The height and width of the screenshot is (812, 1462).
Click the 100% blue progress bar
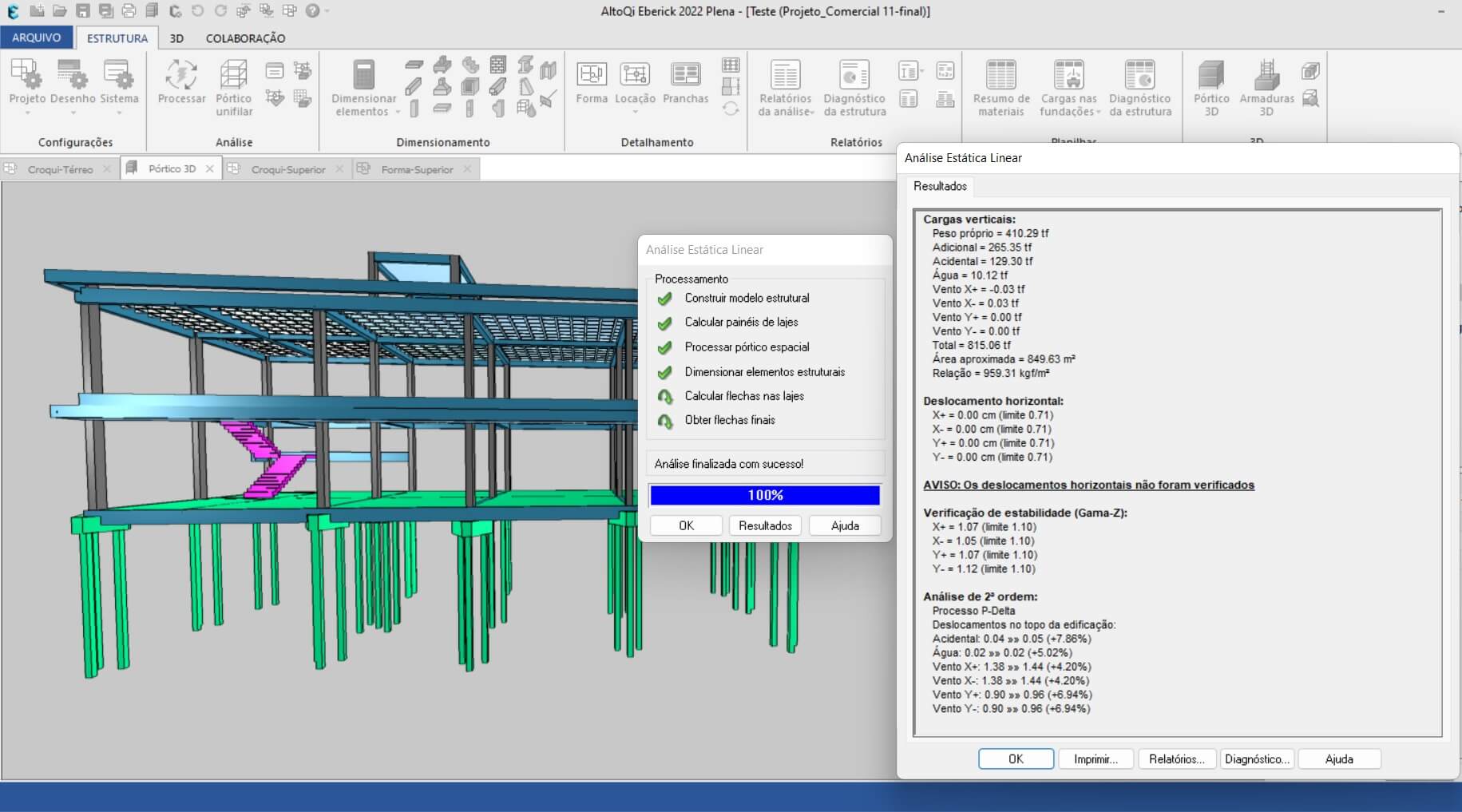pos(765,495)
